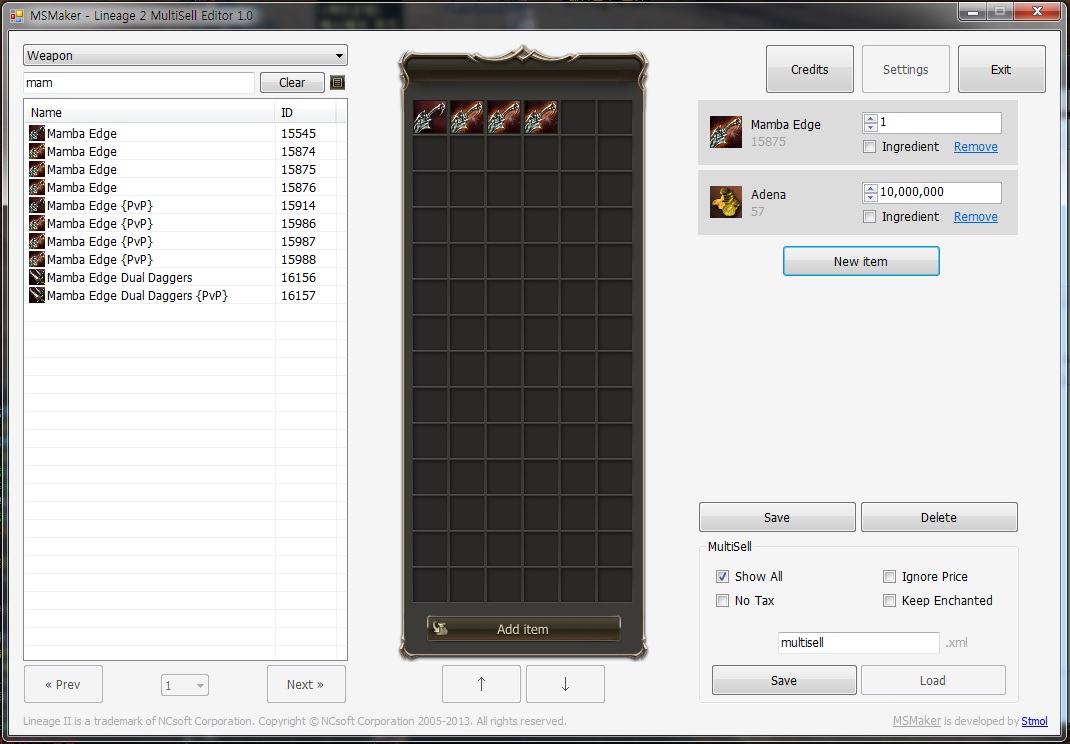Select second Mamba Edge slot in multisell grid
The height and width of the screenshot is (744, 1070).
pyautogui.click(x=467, y=117)
